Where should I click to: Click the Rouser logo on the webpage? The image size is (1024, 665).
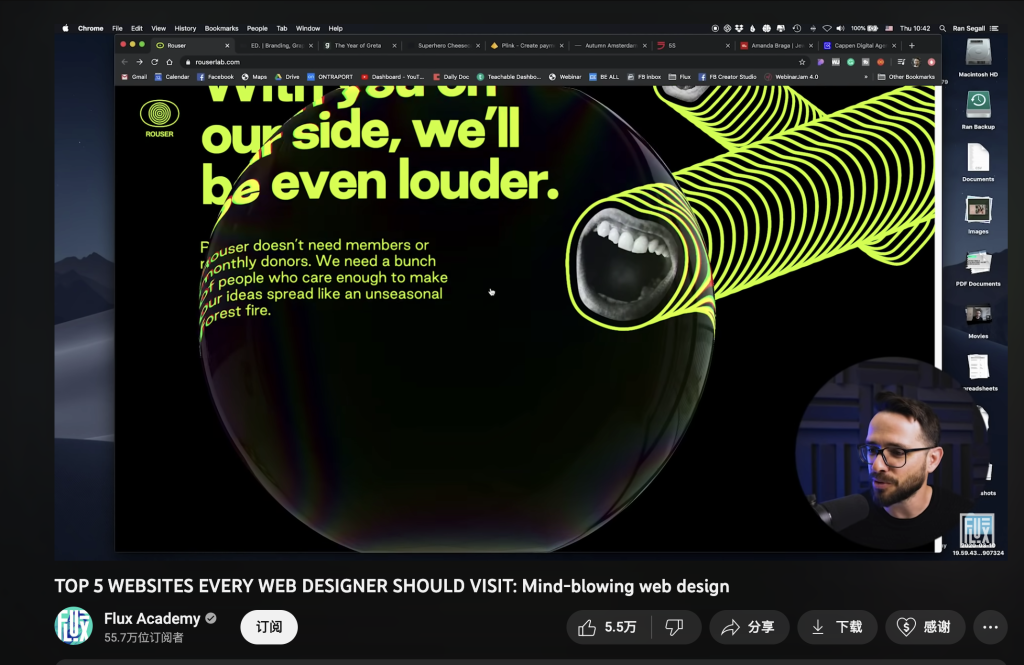coord(158,119)
